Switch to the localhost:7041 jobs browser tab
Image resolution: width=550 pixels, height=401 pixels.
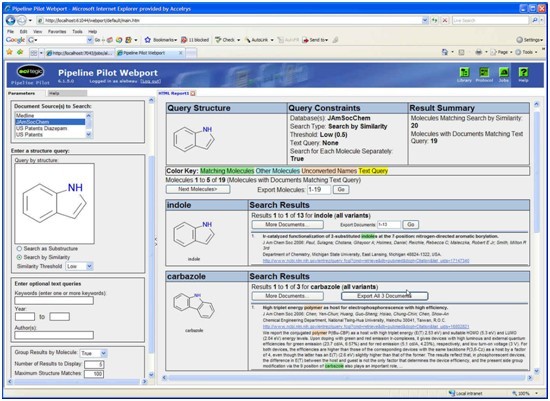(x=80, y=53)
